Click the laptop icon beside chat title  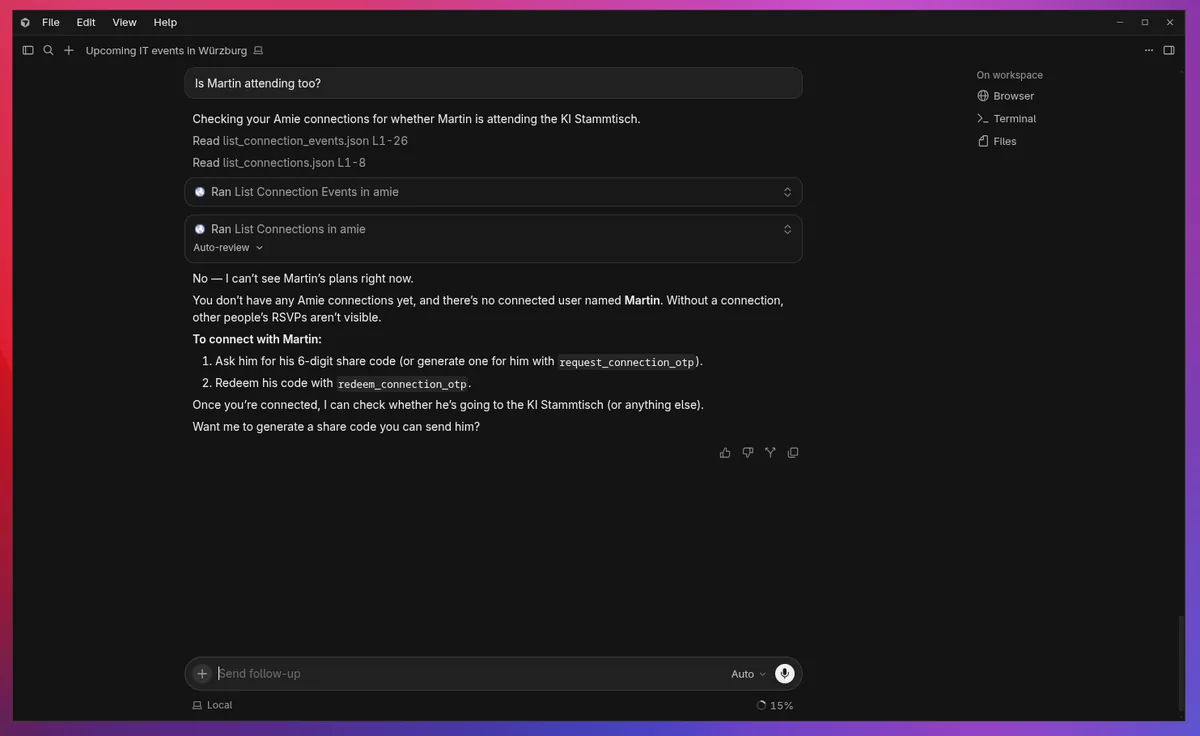point(258,50)
